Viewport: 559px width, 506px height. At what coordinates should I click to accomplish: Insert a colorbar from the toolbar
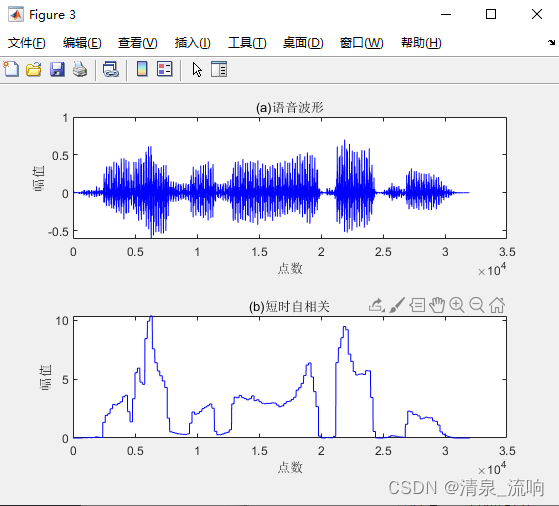pyautogui.click(x=142, y=69)
